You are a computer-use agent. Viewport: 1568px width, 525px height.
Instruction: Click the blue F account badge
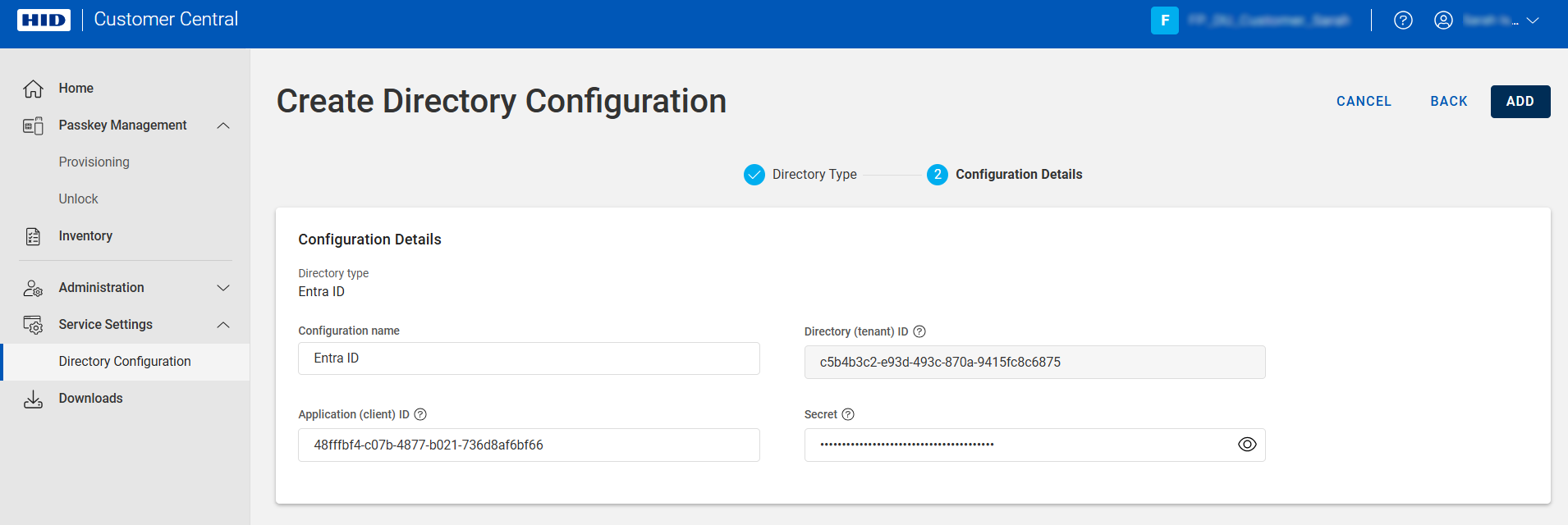(x=1164, y=21)
